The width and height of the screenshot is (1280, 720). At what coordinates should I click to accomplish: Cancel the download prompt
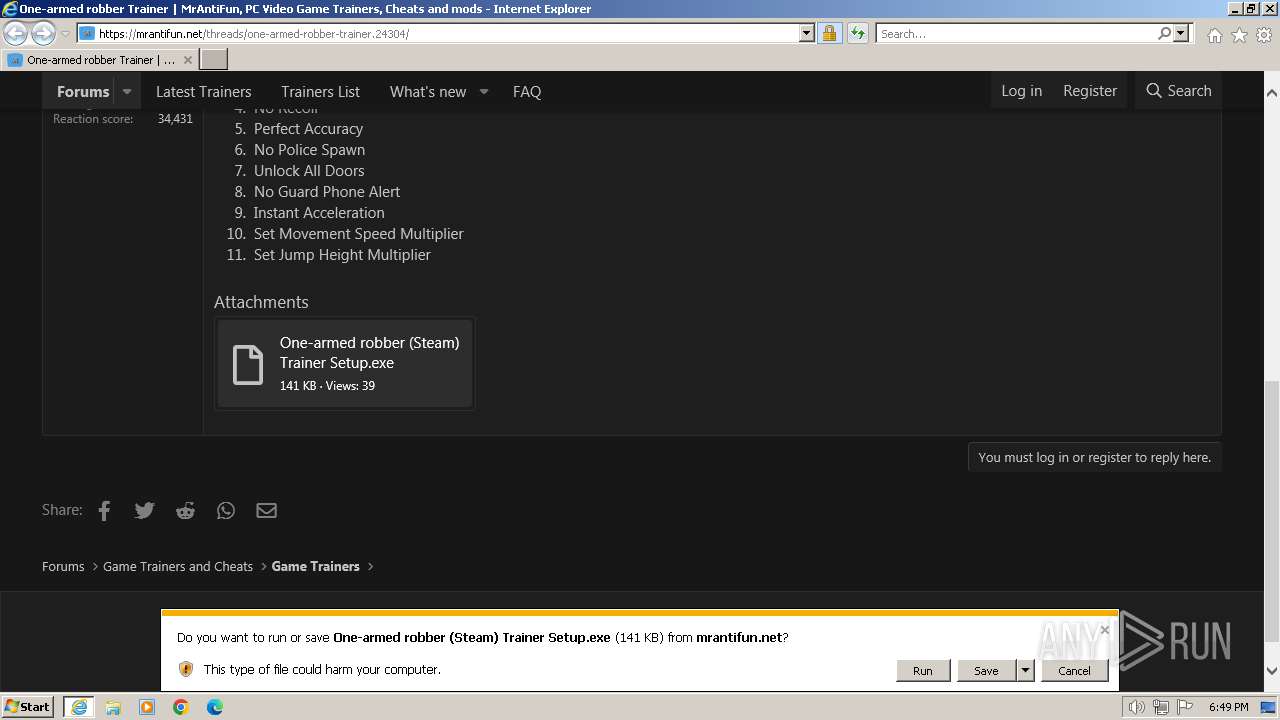click(x=1075, y=671)
